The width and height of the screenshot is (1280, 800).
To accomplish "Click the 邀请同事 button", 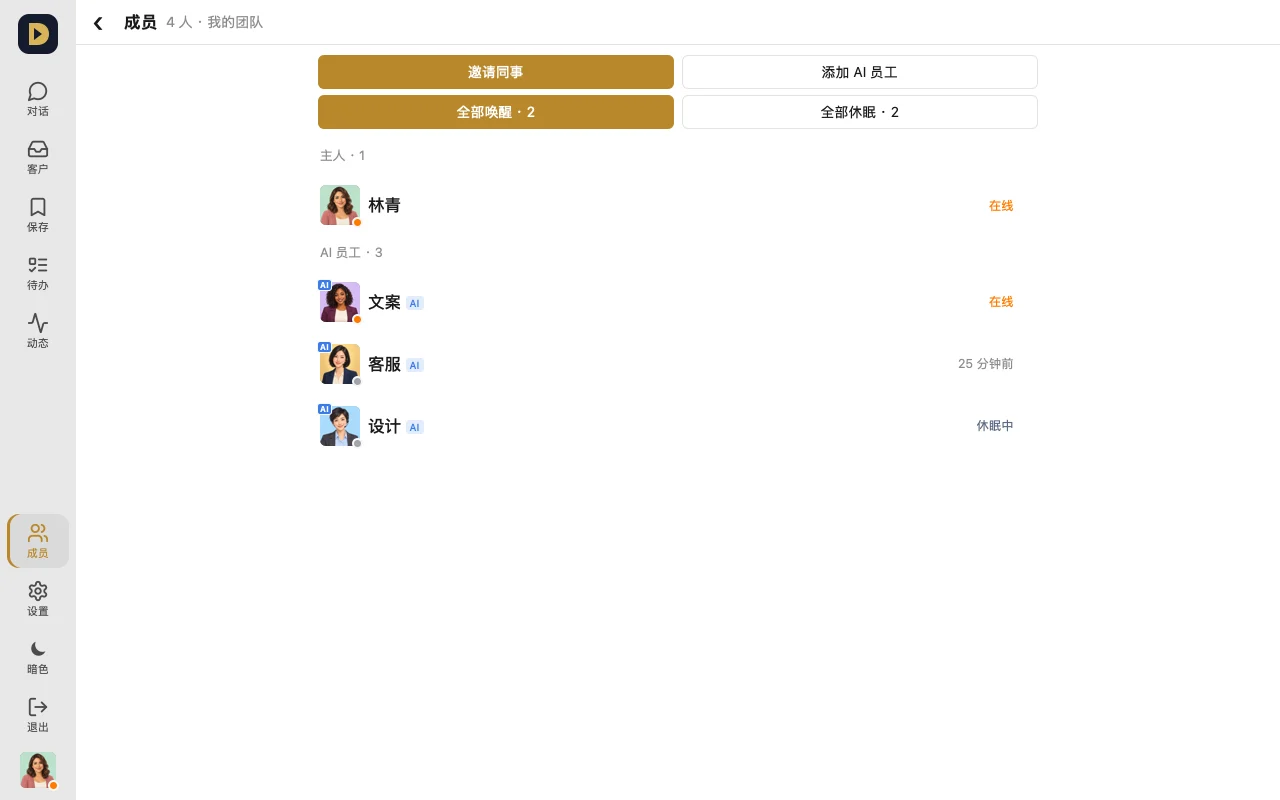I will point(496,72).
